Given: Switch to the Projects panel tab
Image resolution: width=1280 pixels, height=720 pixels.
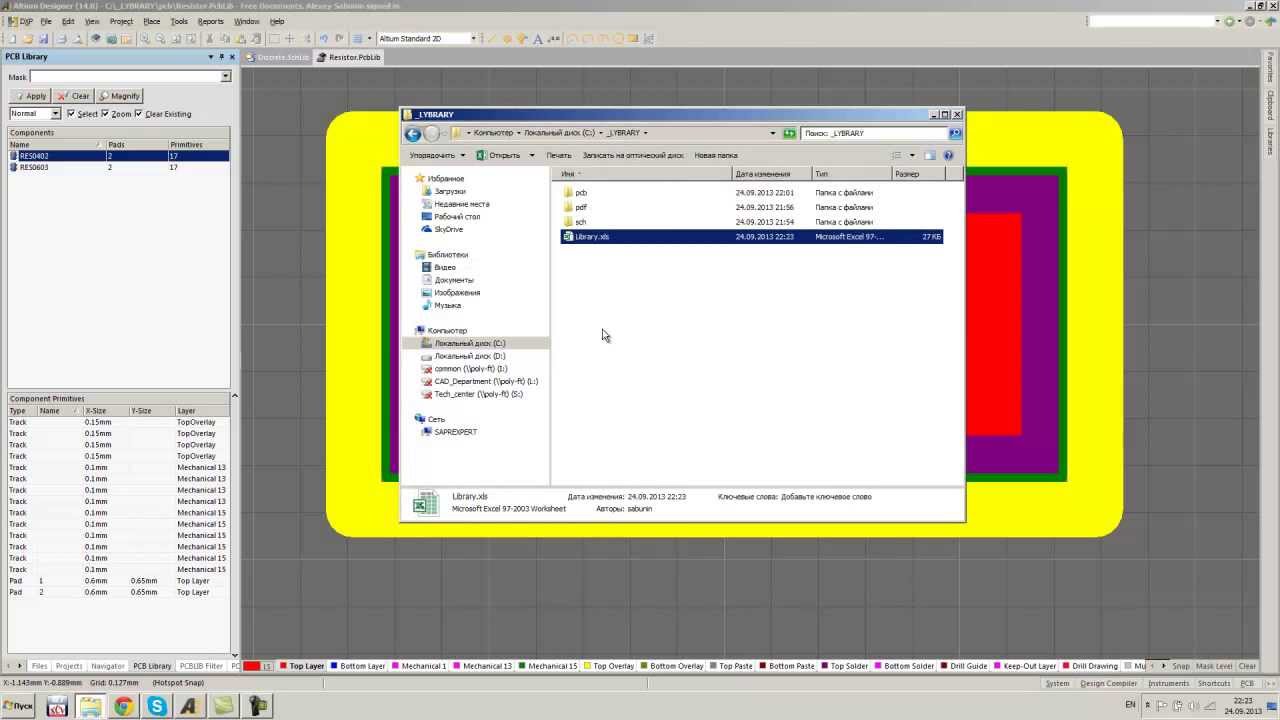Looking at the screenshot, I should (69, 666).
